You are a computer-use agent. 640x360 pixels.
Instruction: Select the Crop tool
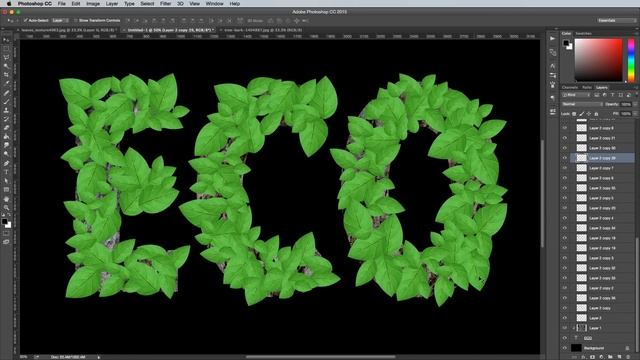point(6,75)
